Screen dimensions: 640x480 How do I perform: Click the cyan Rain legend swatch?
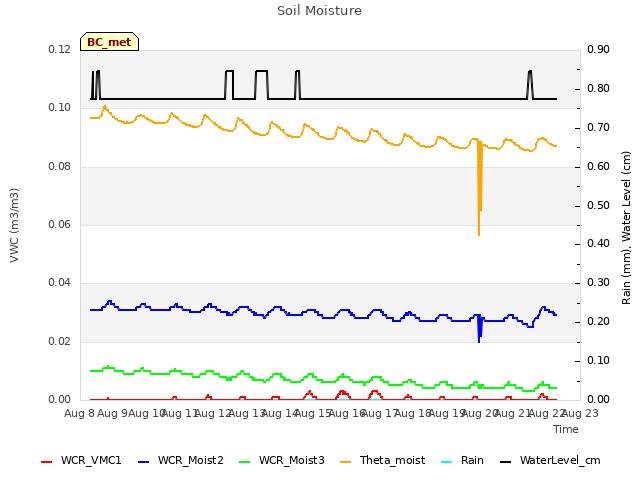point(447,462)
